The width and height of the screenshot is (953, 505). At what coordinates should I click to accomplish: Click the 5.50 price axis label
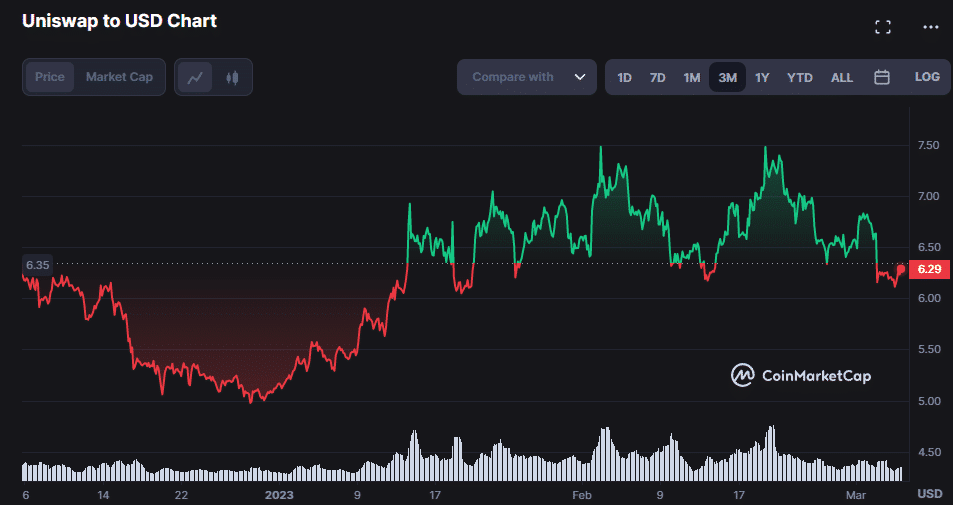[x=927, y=350]
